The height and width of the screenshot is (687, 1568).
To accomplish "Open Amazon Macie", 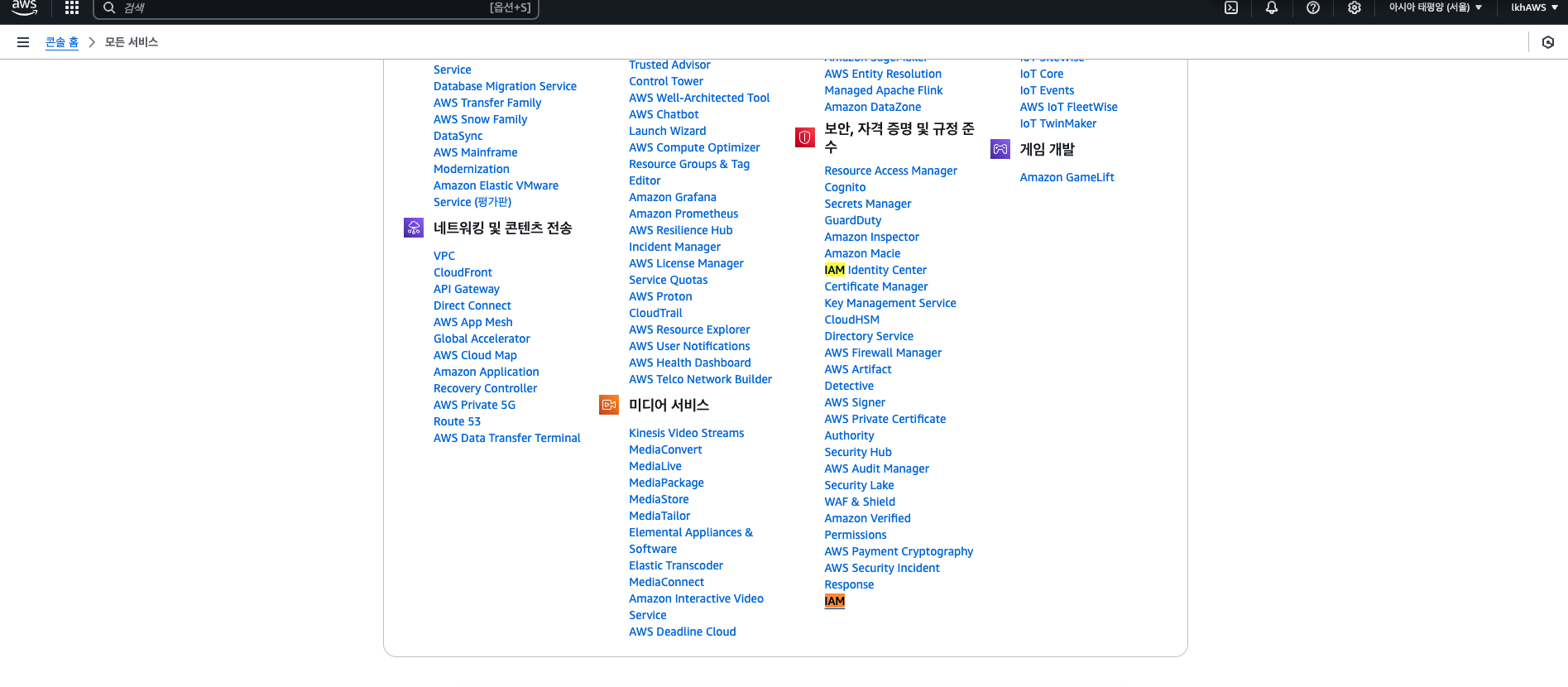I will 862,253.
